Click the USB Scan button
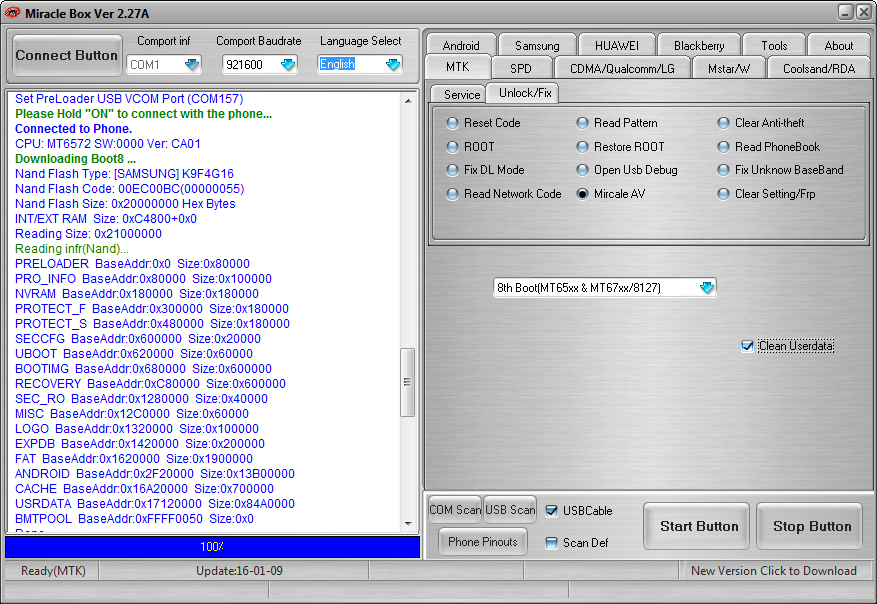Image resolution: width=877 pixels, height=604 pixels. pos(510,509)
